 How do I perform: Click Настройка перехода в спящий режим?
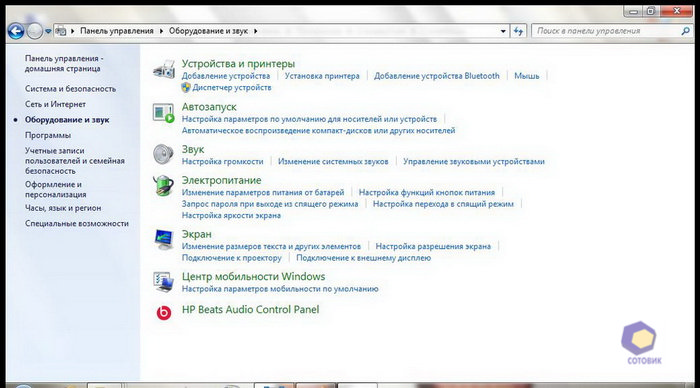443,204
